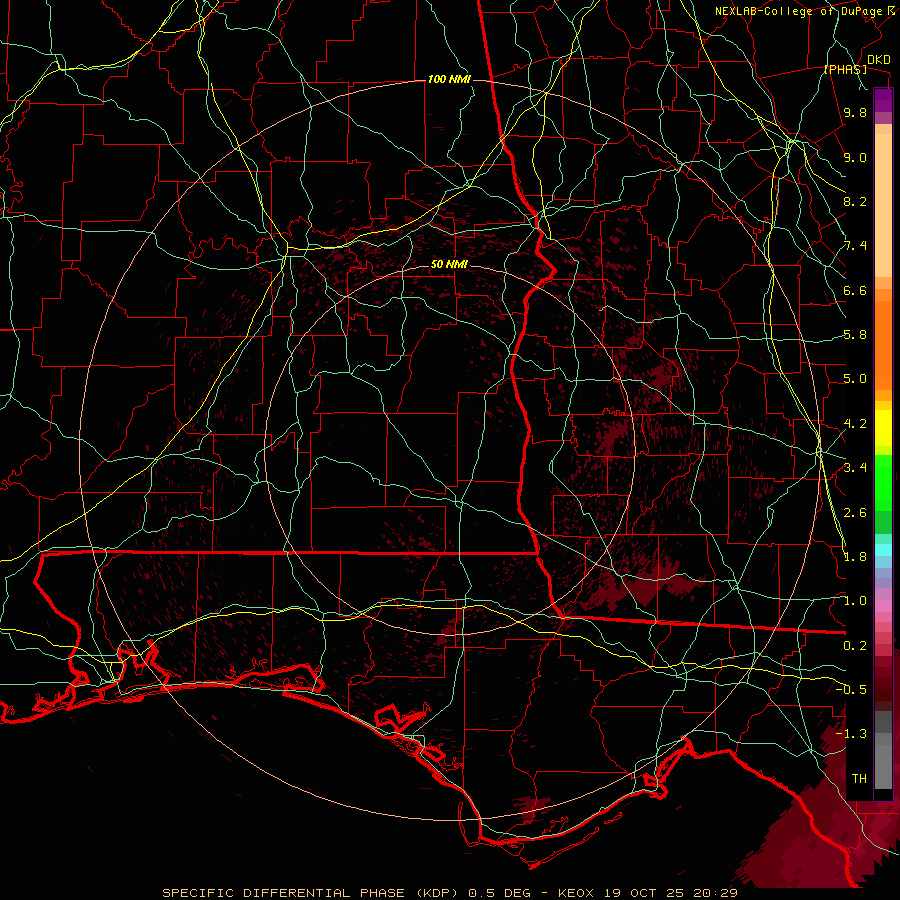This screenshot has width=900, height=900.
Task: Pick the yellow segment of the color bar
Action: pyautogui.click(x=883, y=428)
